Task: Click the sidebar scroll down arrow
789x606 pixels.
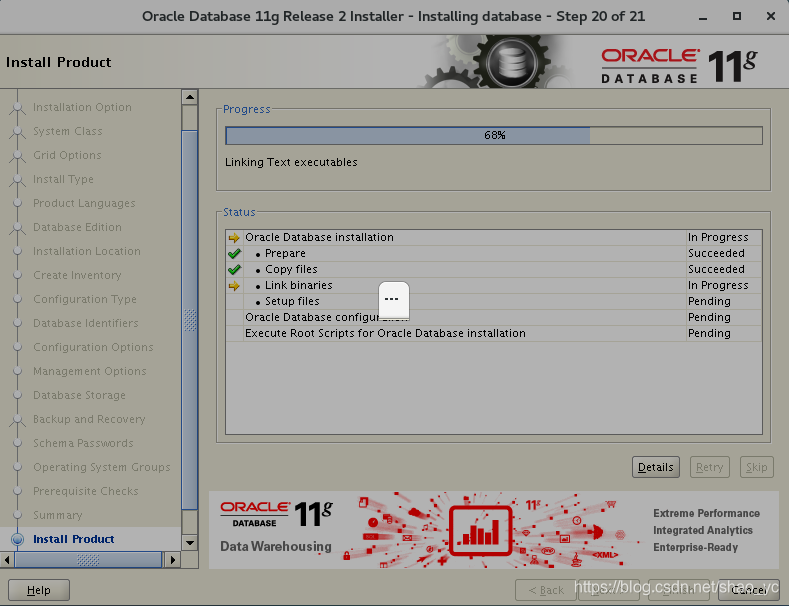Action: (x=190, y=543)
